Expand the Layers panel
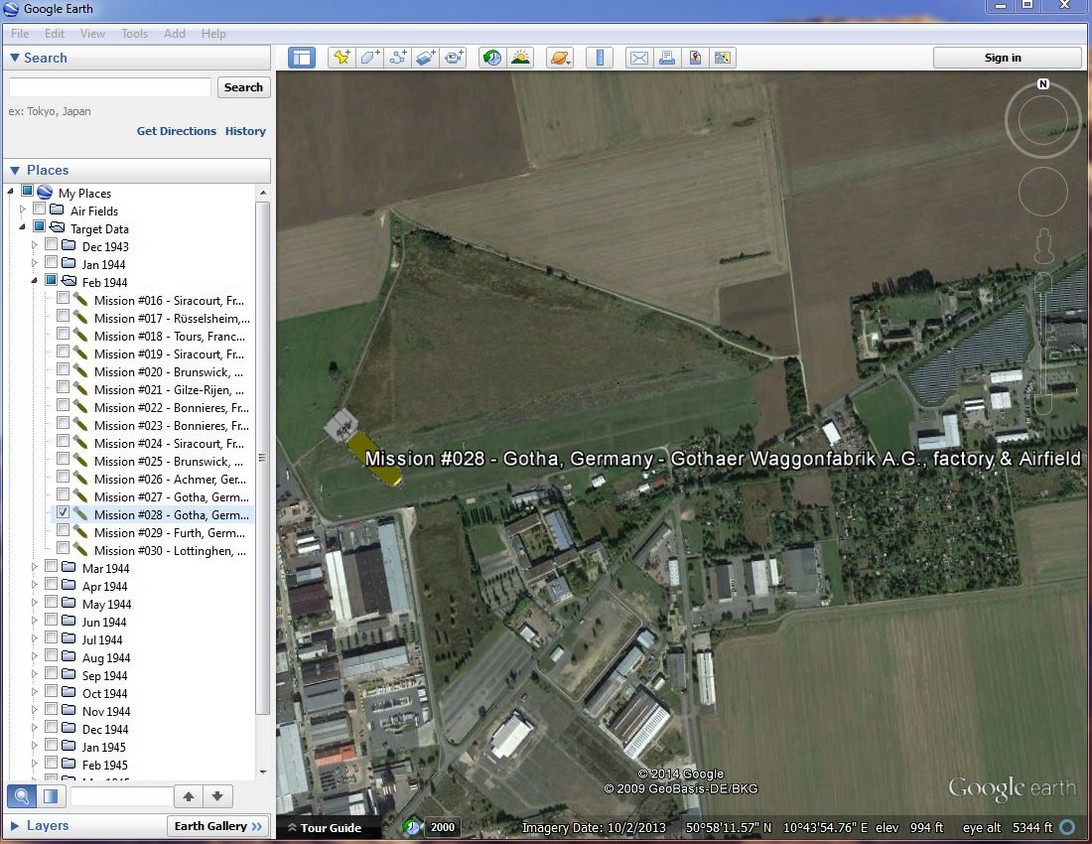The width and height of the screenshot is (1092, 844). (15, 826)
